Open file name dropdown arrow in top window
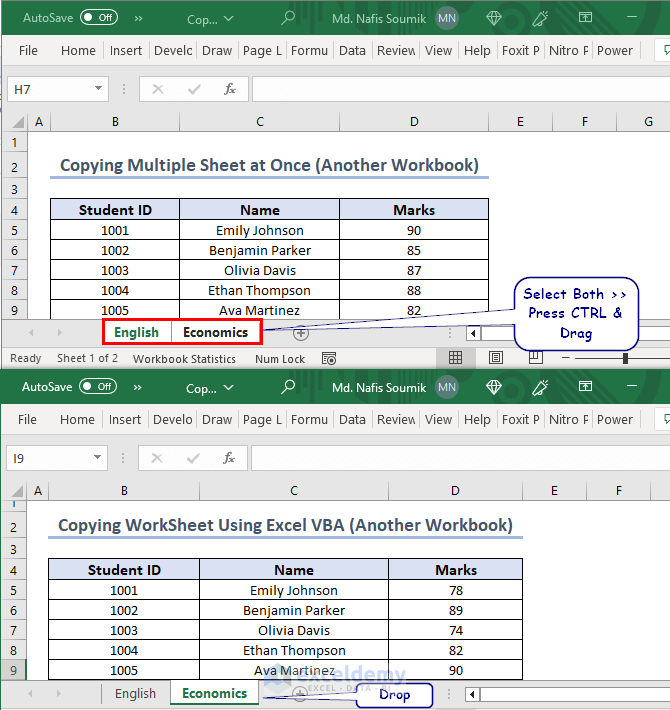The width and height of the screenshot is (670, 710). [x=229, y=19]
